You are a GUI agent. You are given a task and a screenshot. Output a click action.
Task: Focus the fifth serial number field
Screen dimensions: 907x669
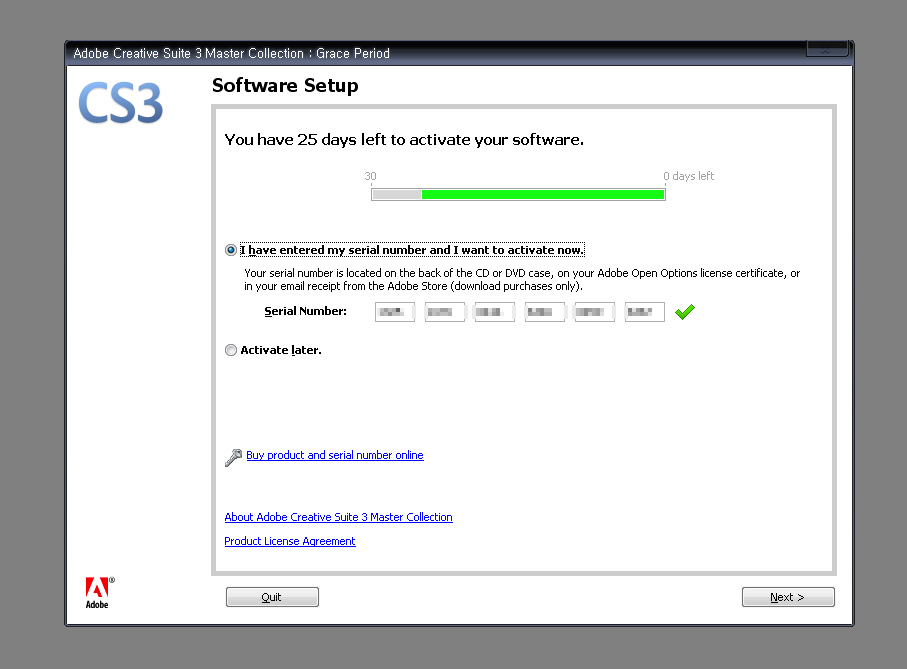click(595, 312)
